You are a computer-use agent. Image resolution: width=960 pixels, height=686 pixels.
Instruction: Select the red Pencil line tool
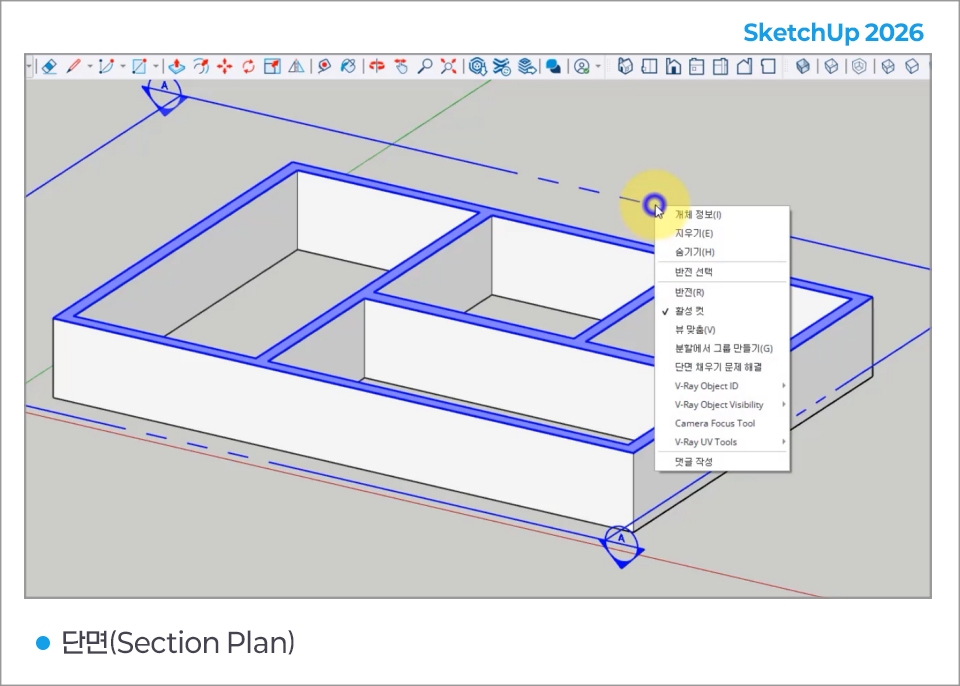pos(74,66)
